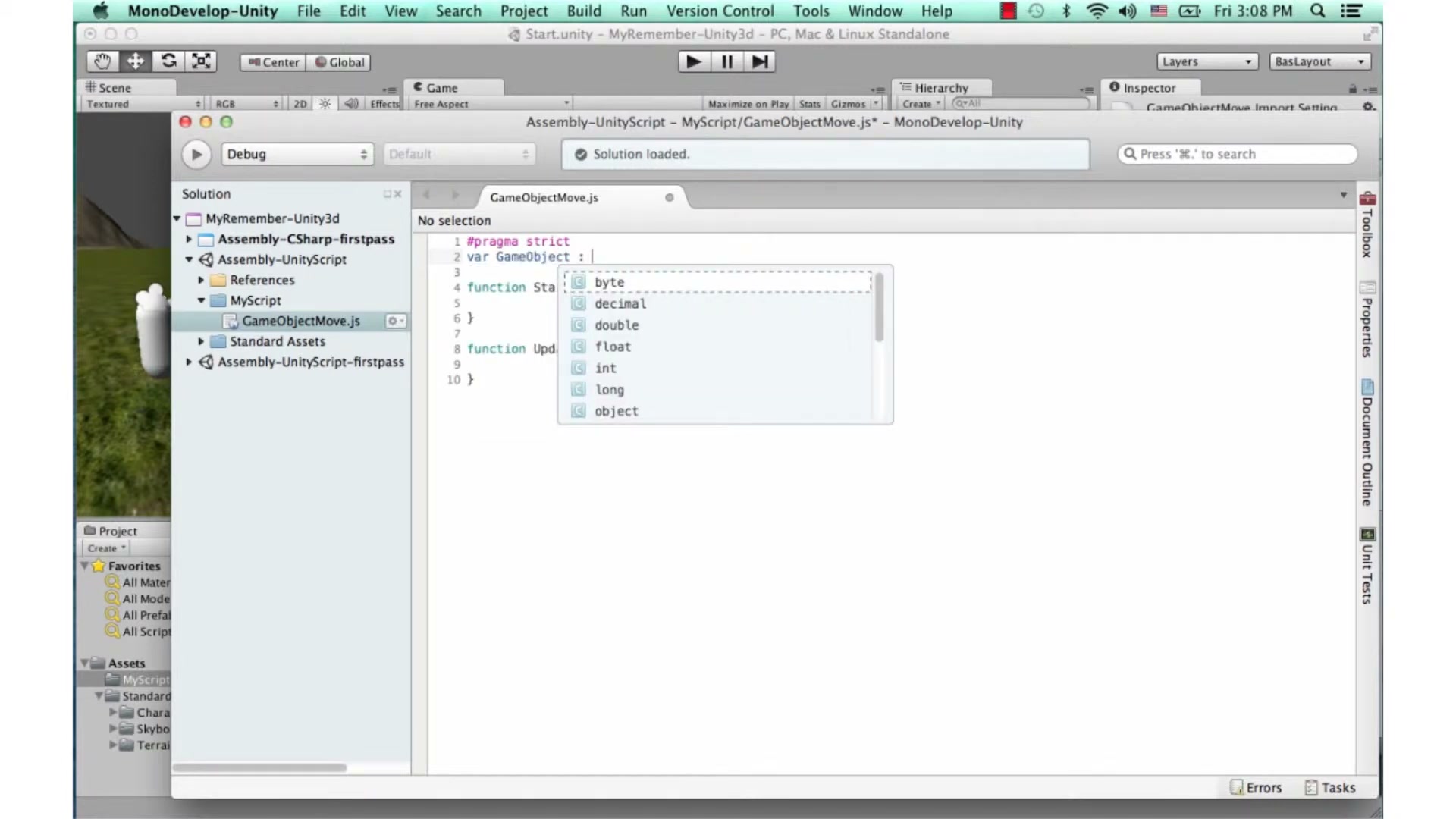Switch to the Hierarchy tab
Viewport: 1456px width, 819px height.
pos(941,88)
